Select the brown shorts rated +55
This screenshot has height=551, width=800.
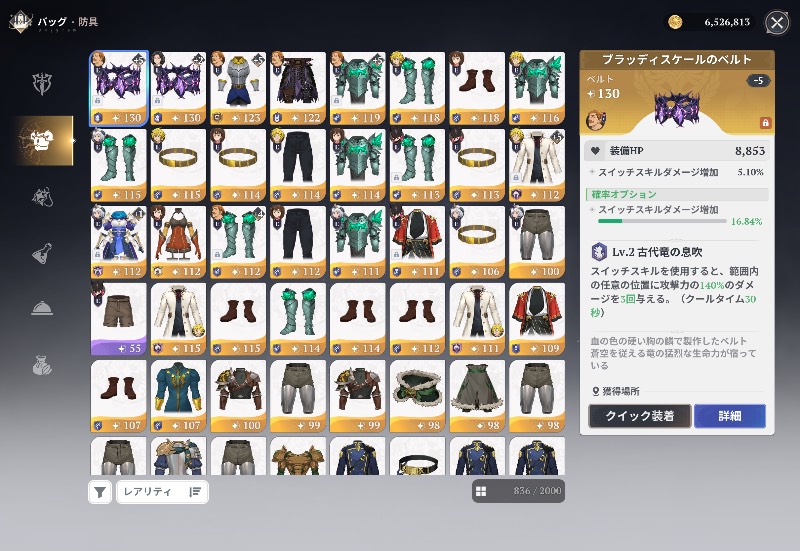(119, 319)
